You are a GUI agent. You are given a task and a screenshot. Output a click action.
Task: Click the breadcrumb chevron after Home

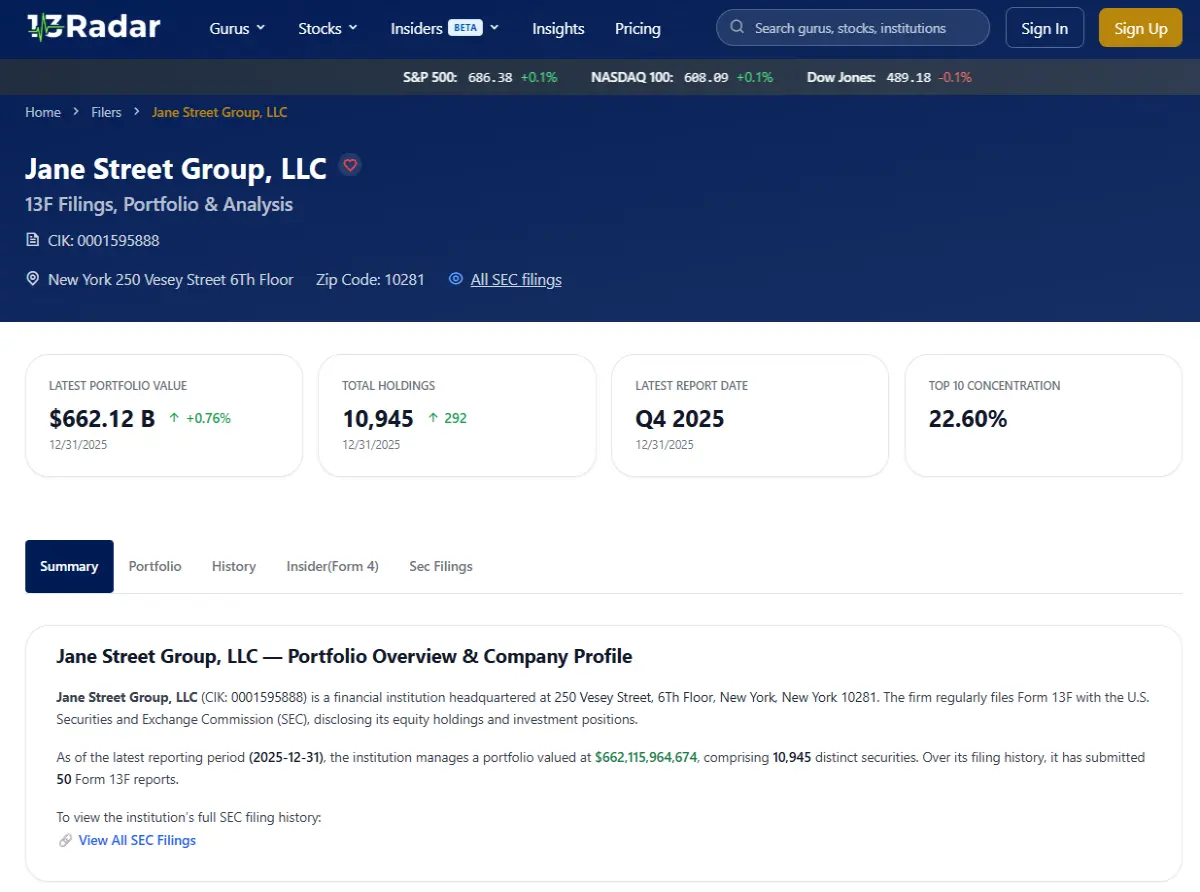point(76,112)
